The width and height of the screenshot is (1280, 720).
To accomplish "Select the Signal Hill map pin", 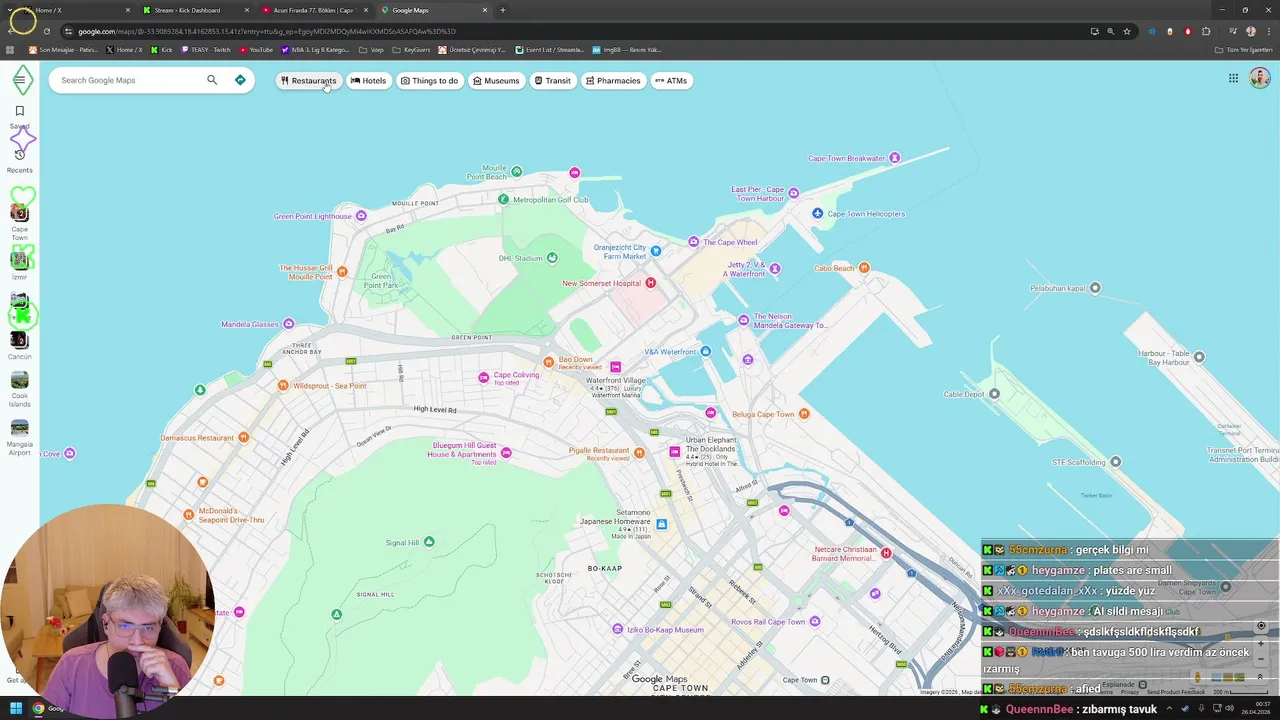I will click(429, 542).
